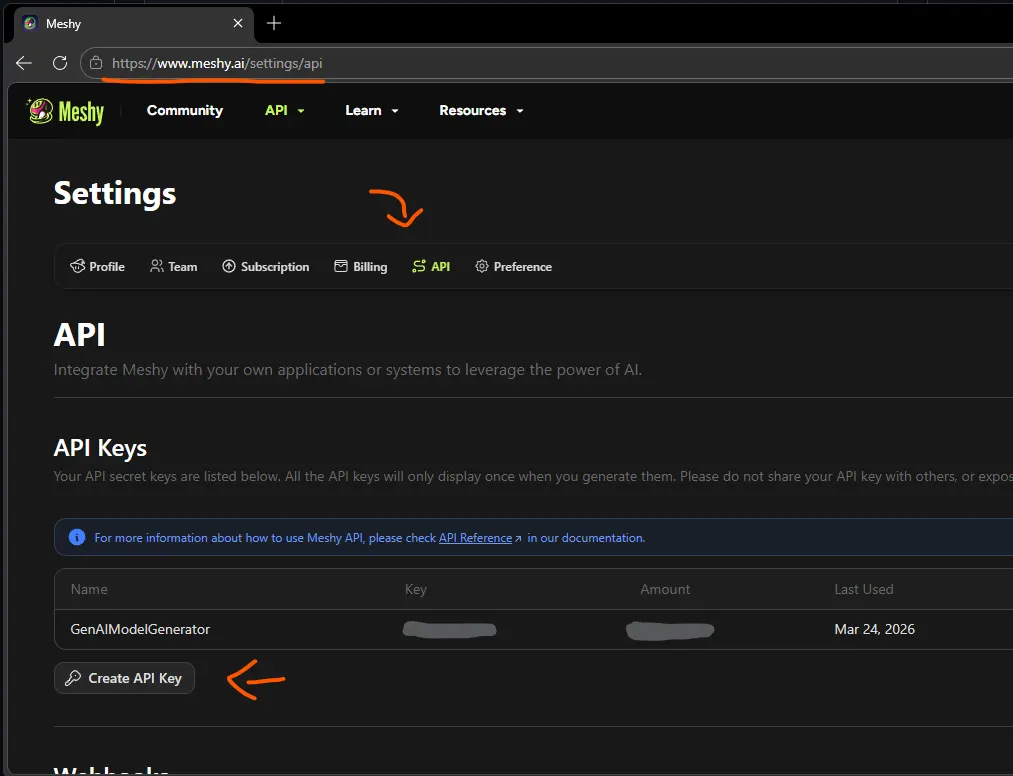
Task: Click external link arrow after API Reference
Action: 518,538
